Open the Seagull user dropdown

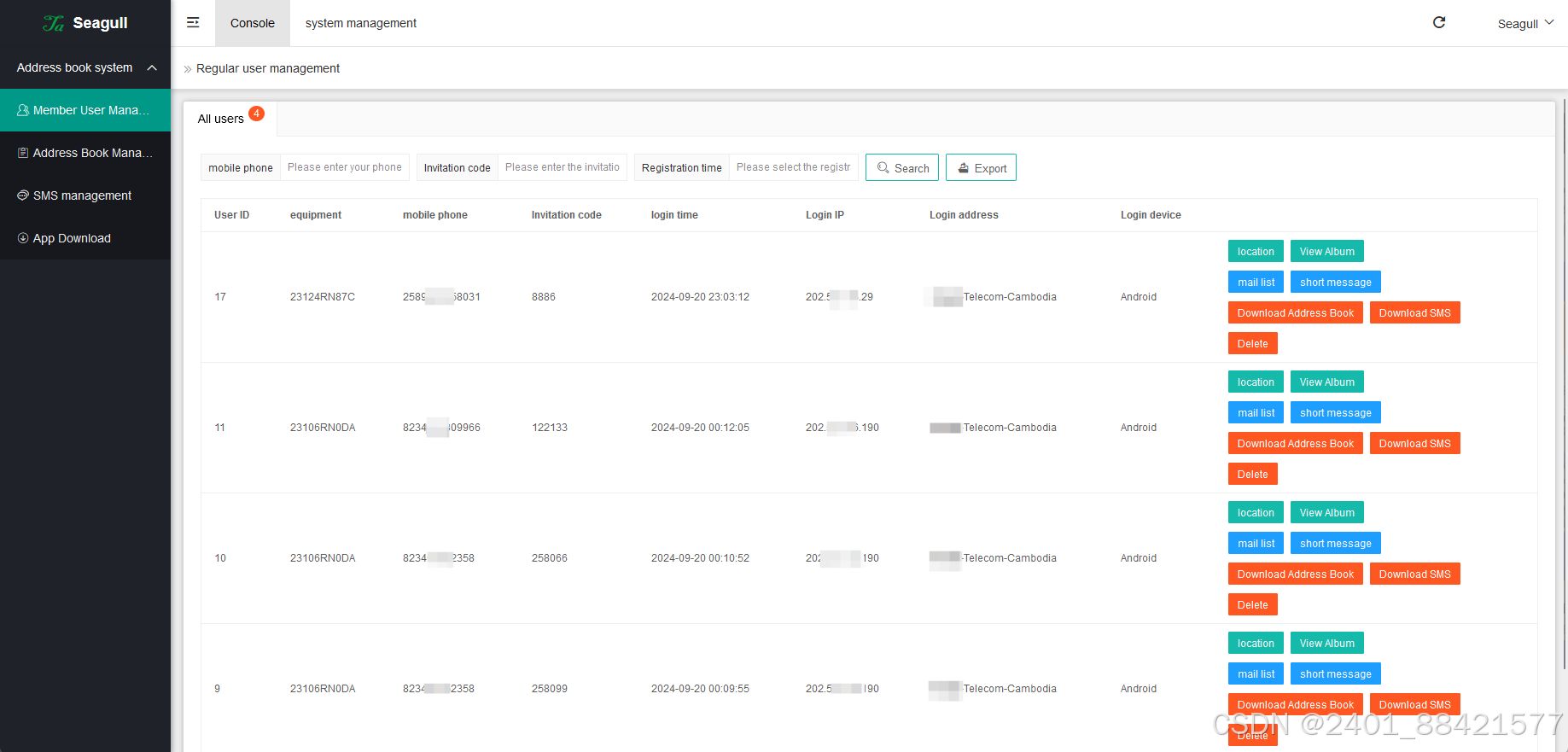click(x=1525, y=24)
